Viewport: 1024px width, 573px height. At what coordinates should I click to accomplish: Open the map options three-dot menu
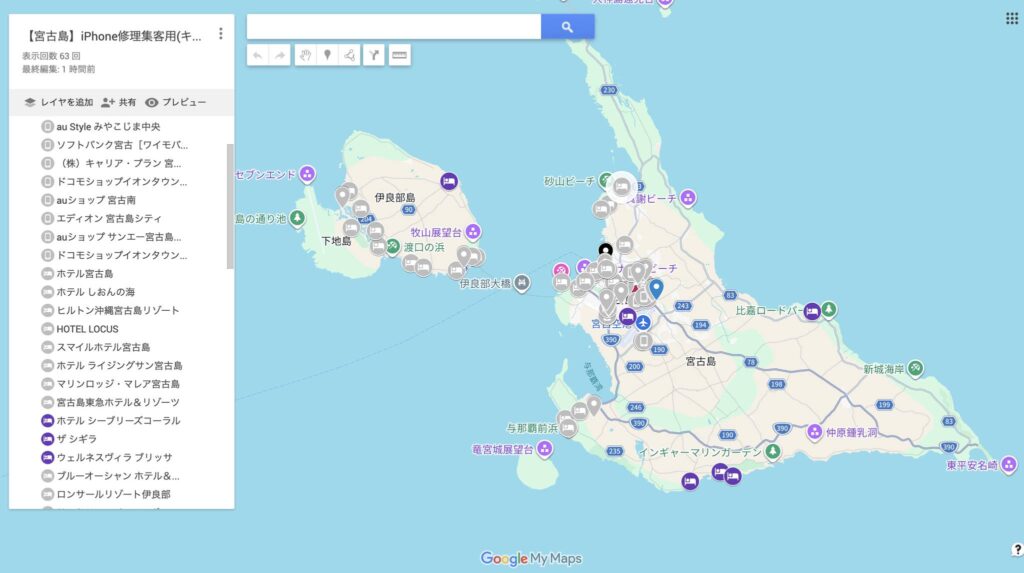220,34
